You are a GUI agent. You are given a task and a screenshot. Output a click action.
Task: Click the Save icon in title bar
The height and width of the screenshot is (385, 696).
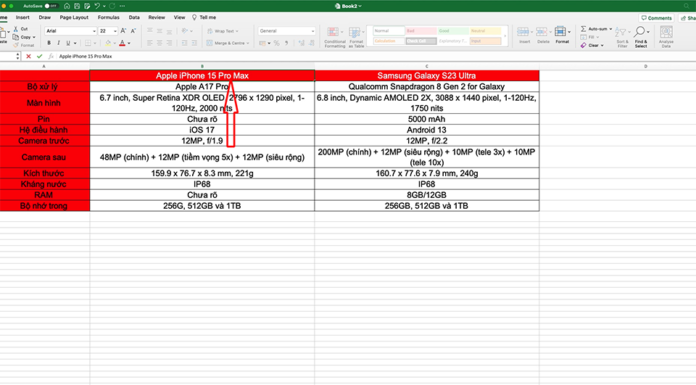(x=77, y=6)
